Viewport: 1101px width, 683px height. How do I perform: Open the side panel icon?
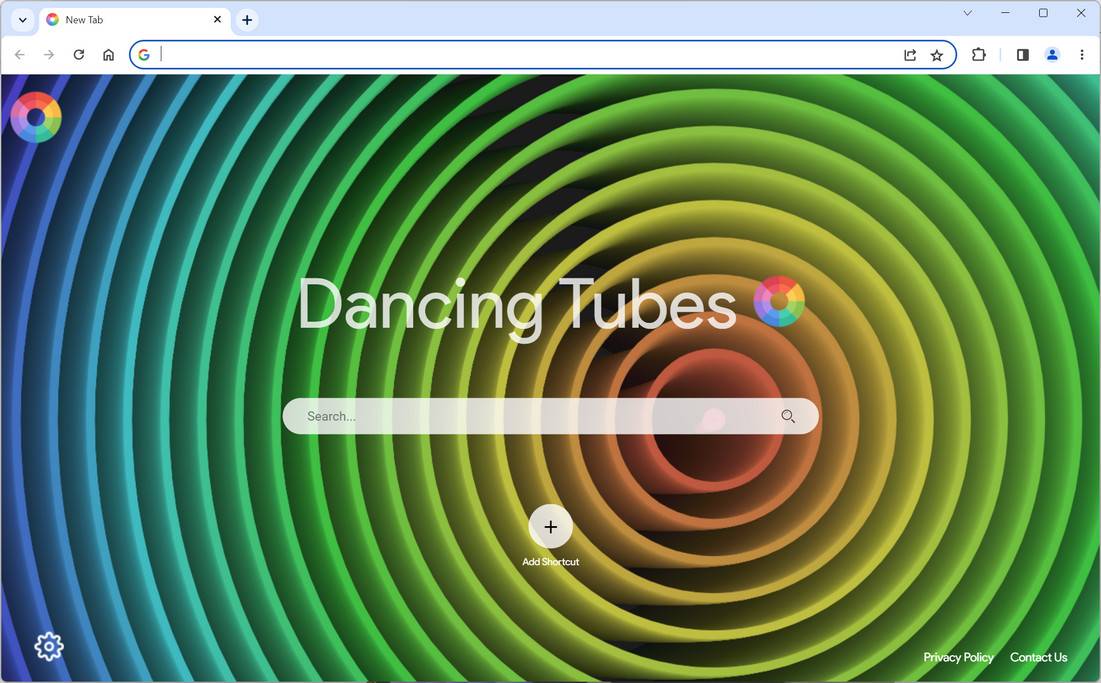pyautogui.click(x=1022, y=55)
